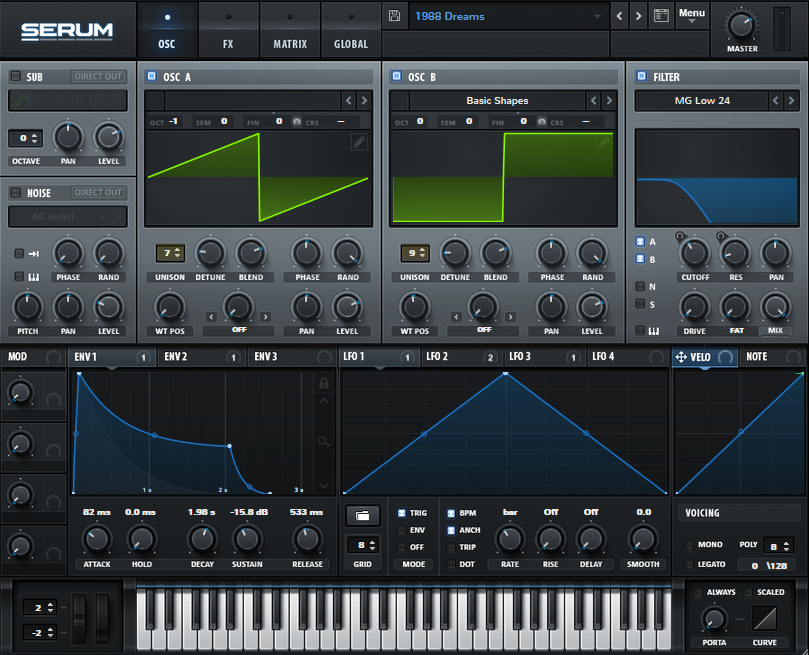
Task: Toggle the MONO voicing checkbox
Action: pyautogui.click(x=689, y=546)
